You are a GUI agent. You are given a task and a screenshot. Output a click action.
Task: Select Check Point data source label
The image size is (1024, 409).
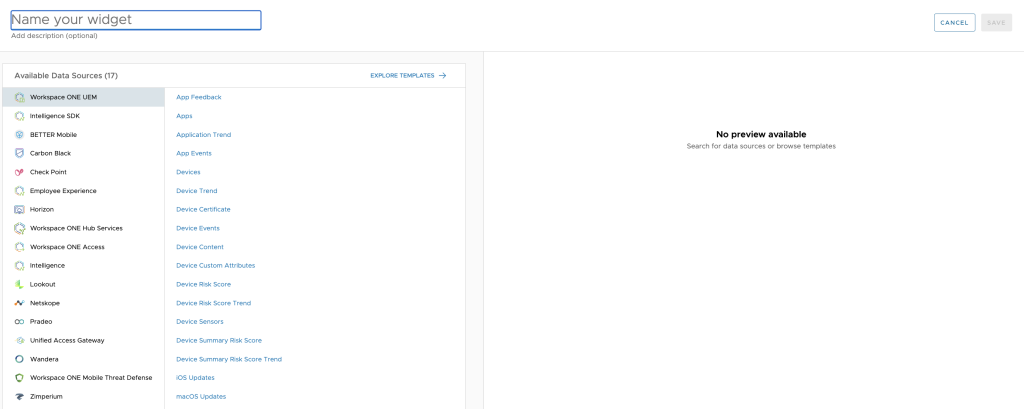(48, 172)
